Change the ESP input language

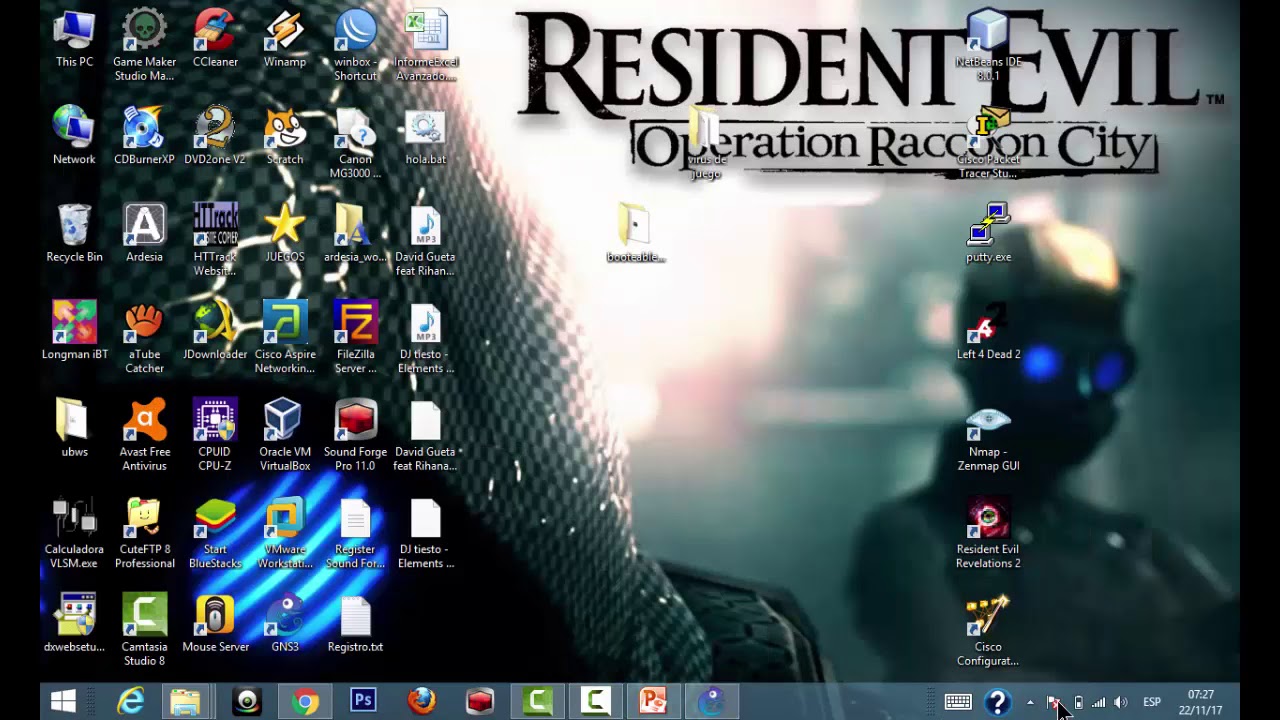click(1152, 702)
